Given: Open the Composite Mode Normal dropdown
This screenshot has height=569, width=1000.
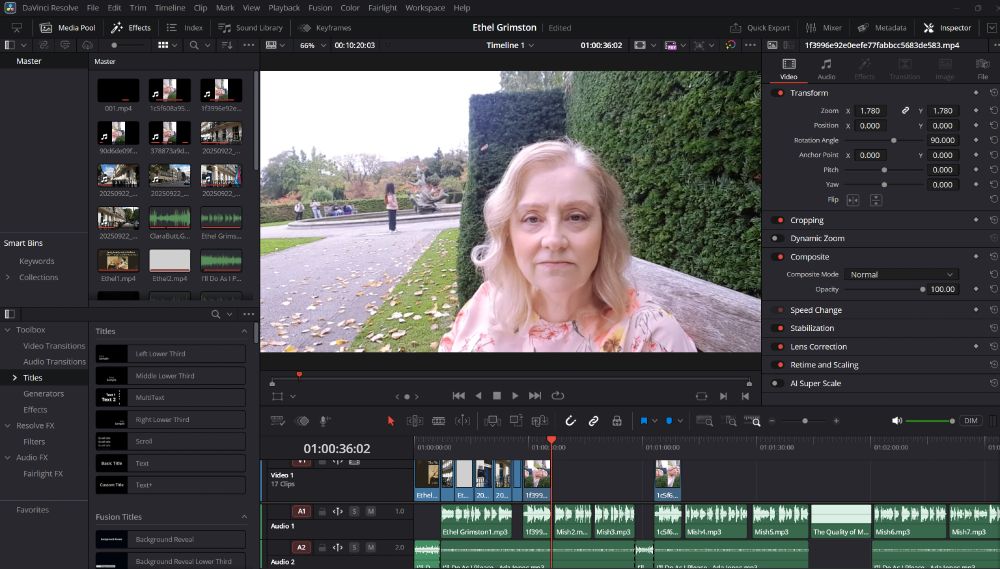Looking at the screenshot, I should pyautogui.click(x=901, y=274).
